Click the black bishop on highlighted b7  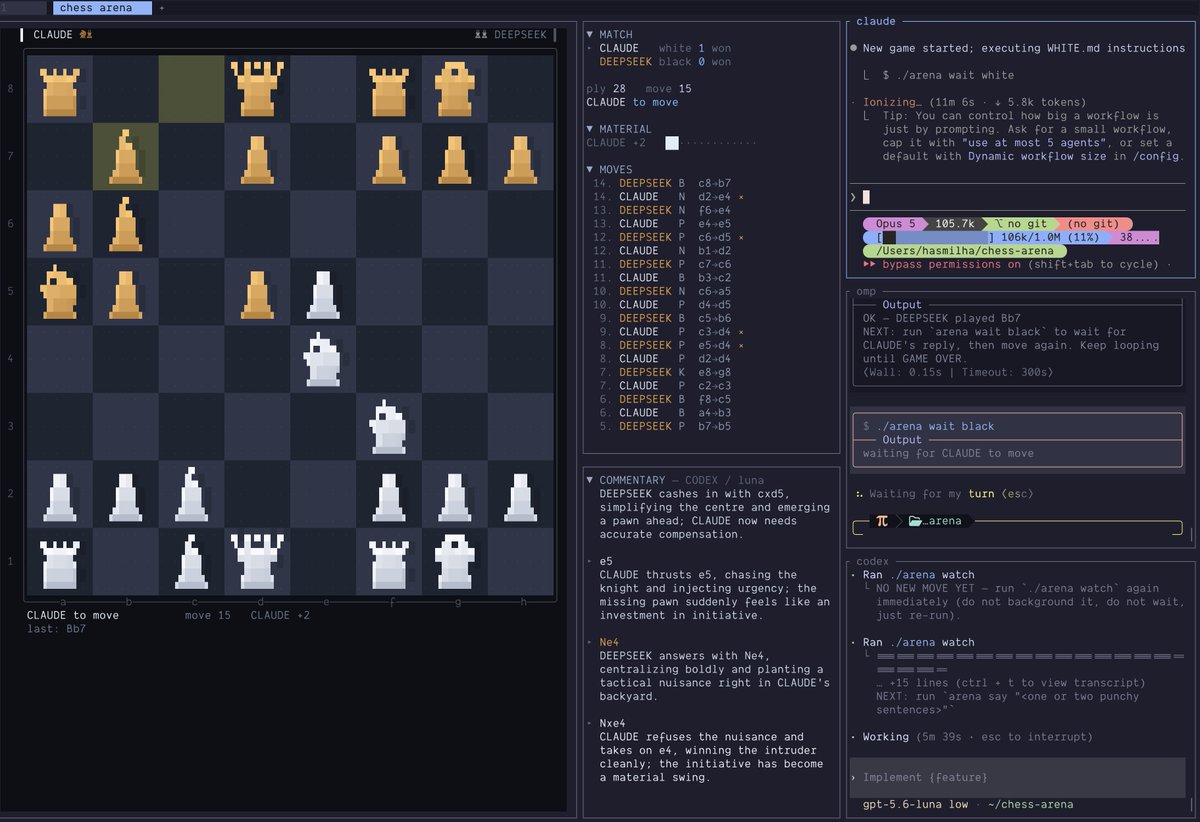click(125, 157)
